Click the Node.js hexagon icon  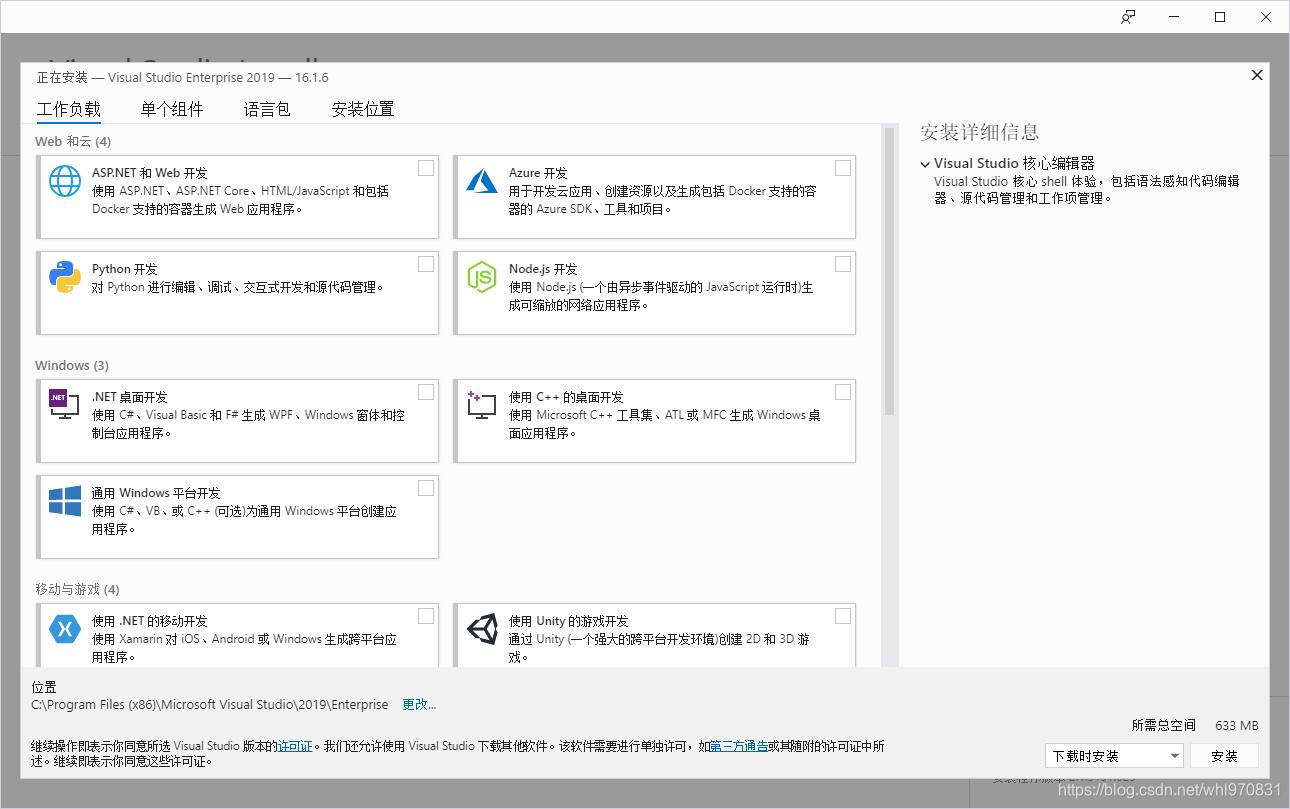tap(482, 277)
